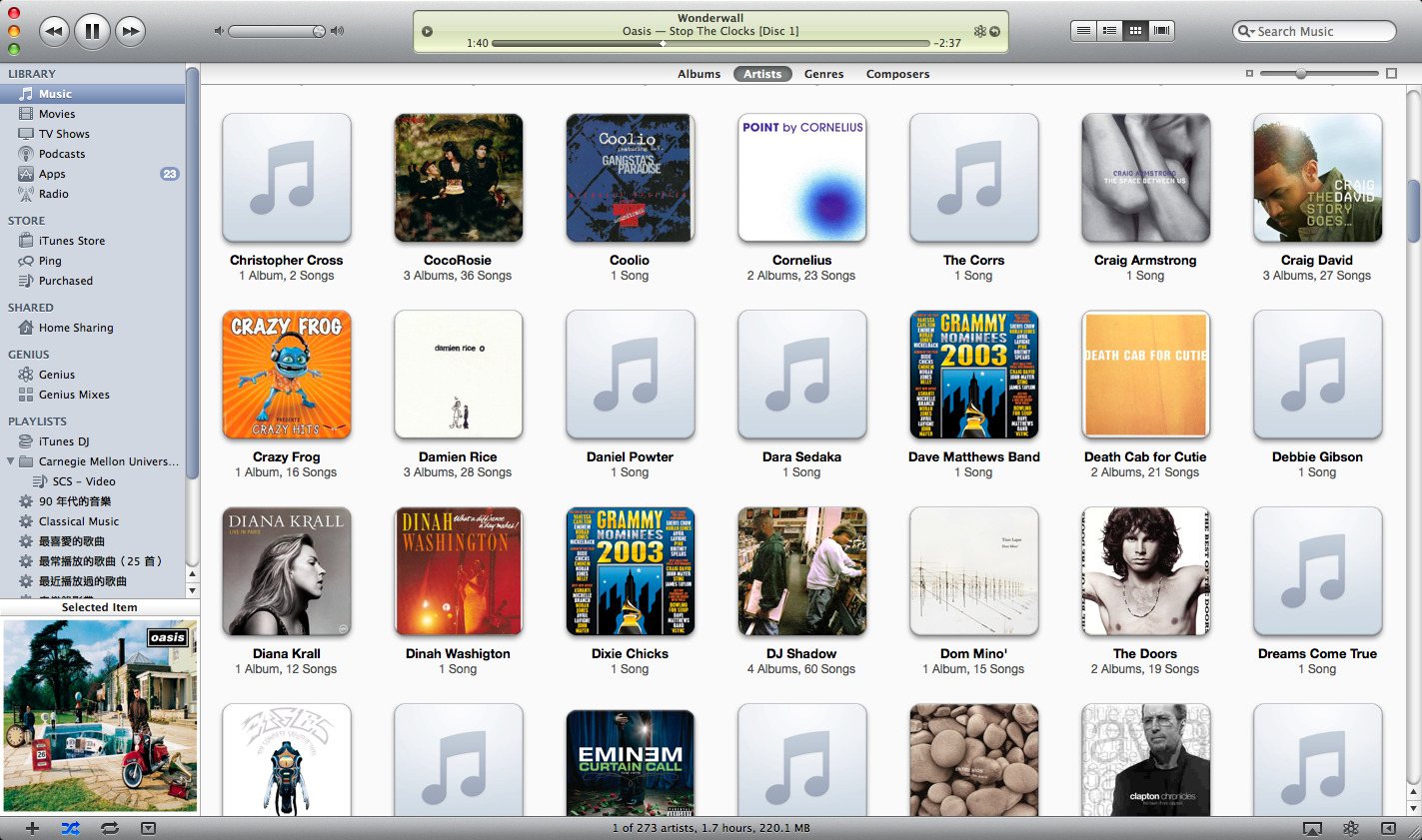This screenshot has width=1422, height=840.
Task: Click the sidebar scroll down arrow
Action: tap(192, 589)
